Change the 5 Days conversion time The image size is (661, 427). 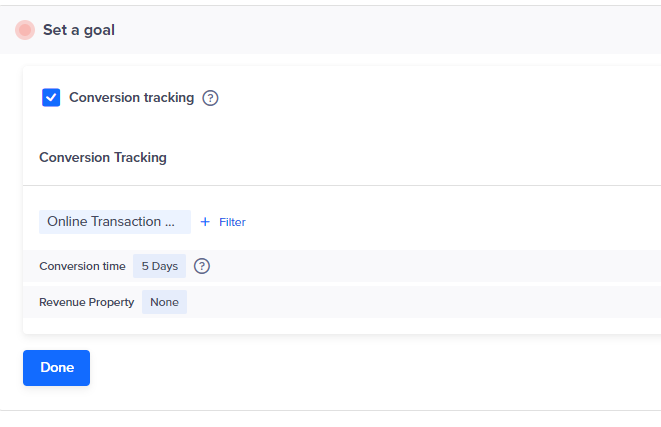159,266
